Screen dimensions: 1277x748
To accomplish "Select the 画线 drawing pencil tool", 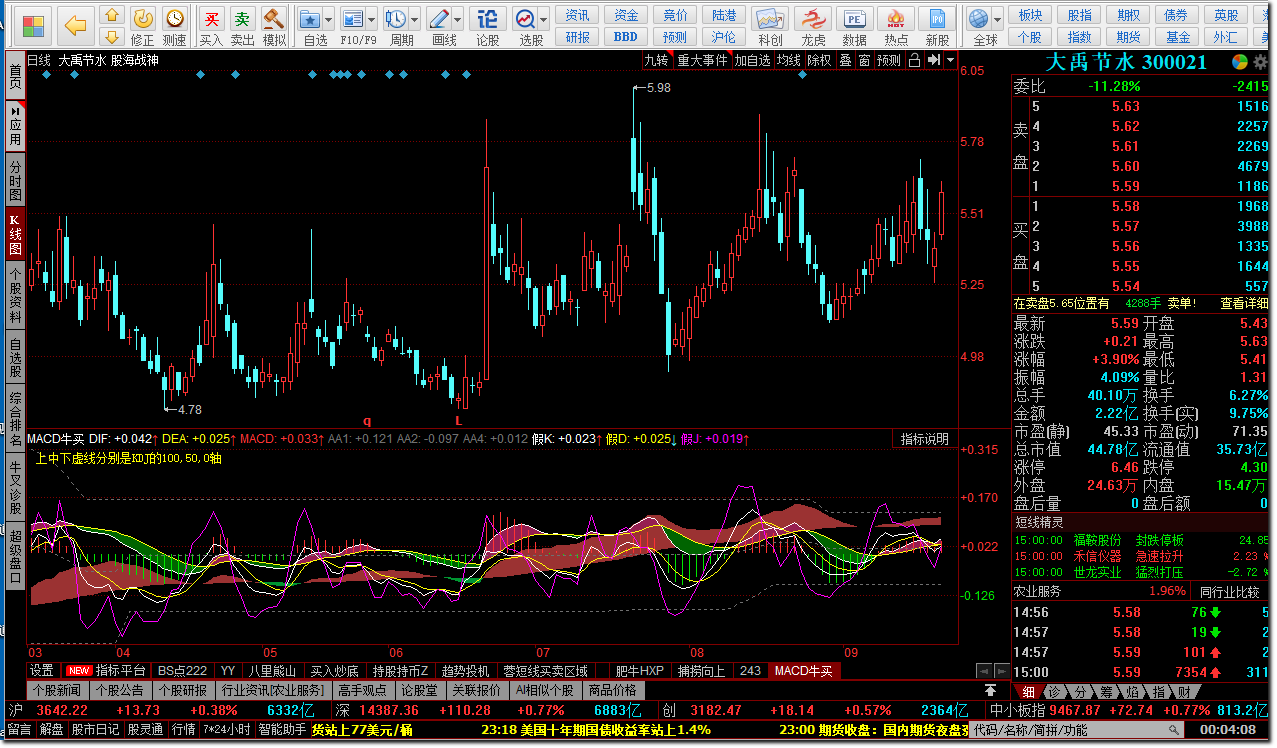I will [439, 18].
